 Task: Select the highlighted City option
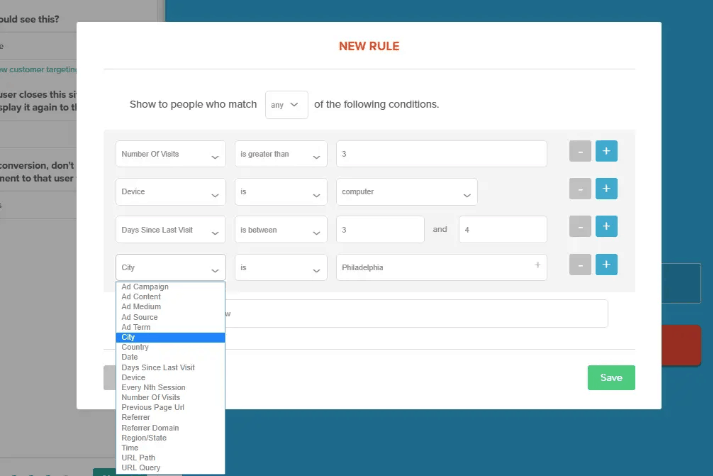click(x=170, y=337)
